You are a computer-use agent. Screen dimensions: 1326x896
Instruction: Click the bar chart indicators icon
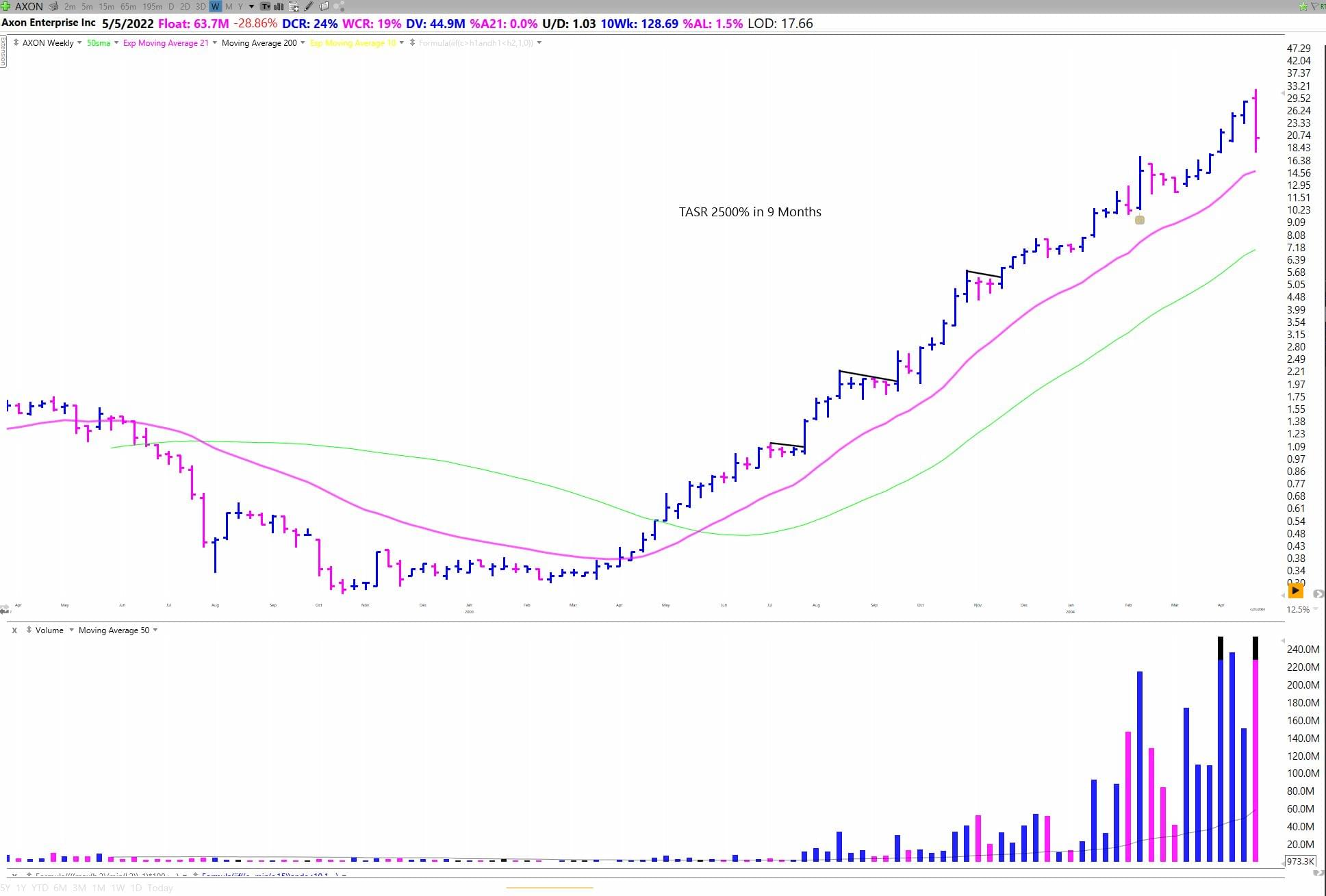click(x=279, y=6)
